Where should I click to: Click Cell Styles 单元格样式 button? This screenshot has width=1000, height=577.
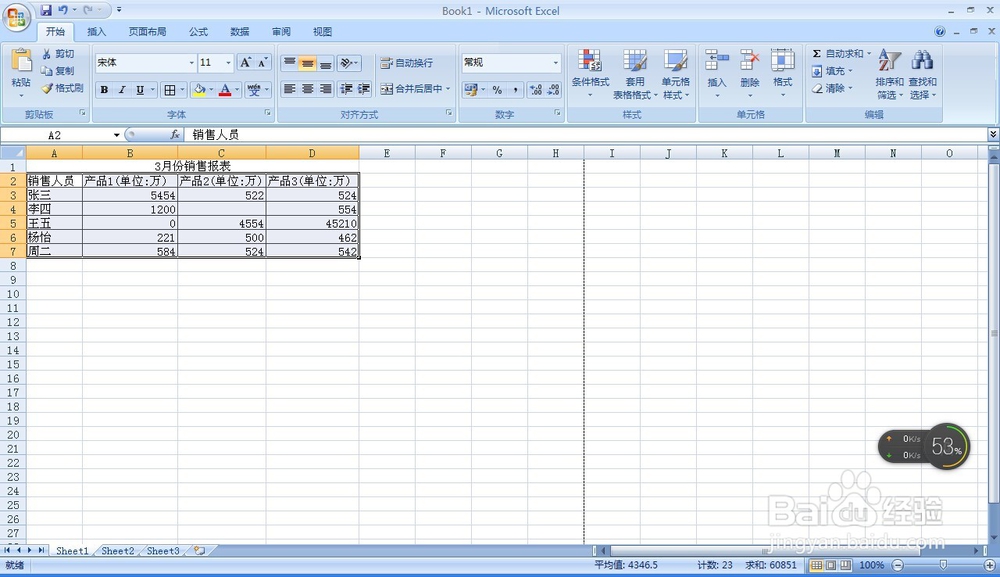coord(675,74)
